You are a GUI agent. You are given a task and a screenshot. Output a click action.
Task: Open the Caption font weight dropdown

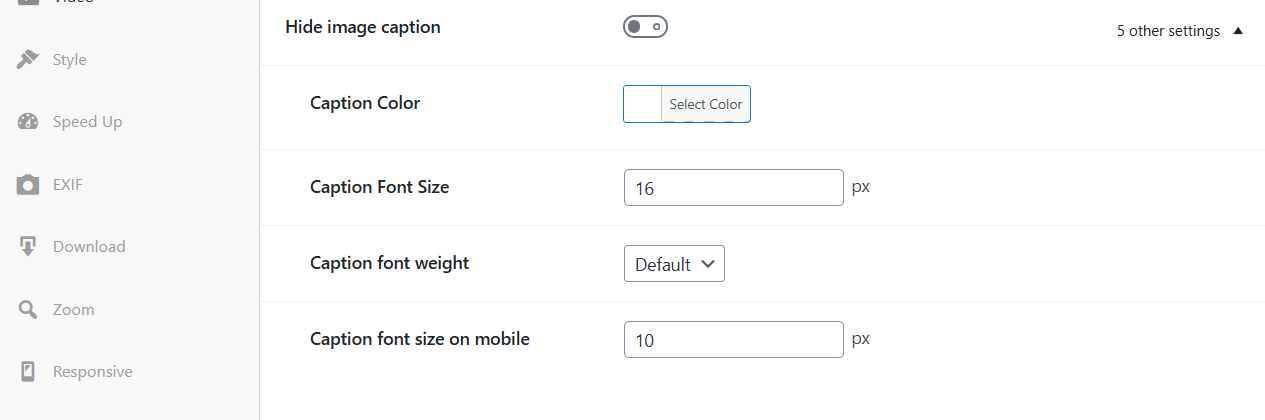[674, 264]
